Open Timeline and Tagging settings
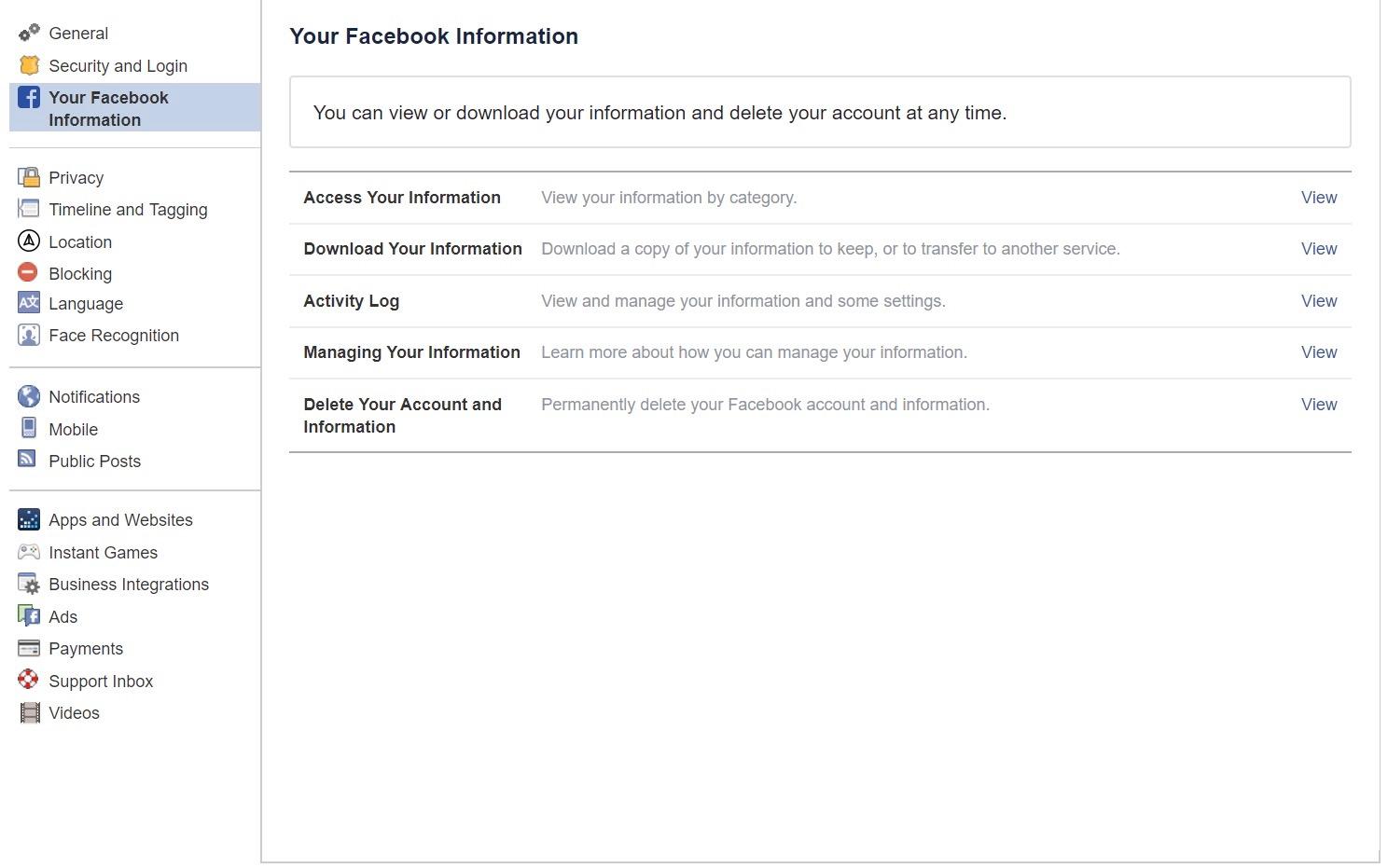This screenshot has height=868, width=1388. (x=128, y=210)
